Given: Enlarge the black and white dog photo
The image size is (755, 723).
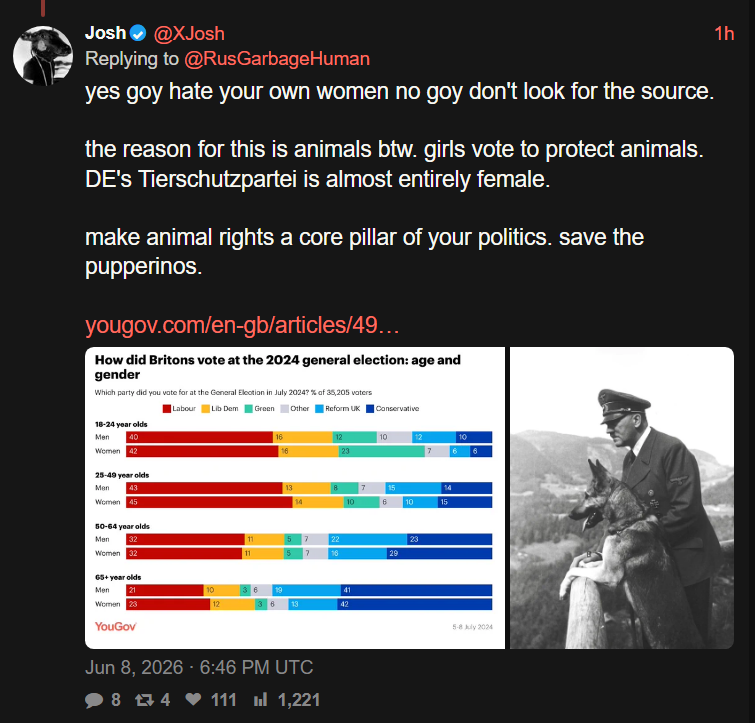Looking at the screenshot, I should (x=622, y=498).
